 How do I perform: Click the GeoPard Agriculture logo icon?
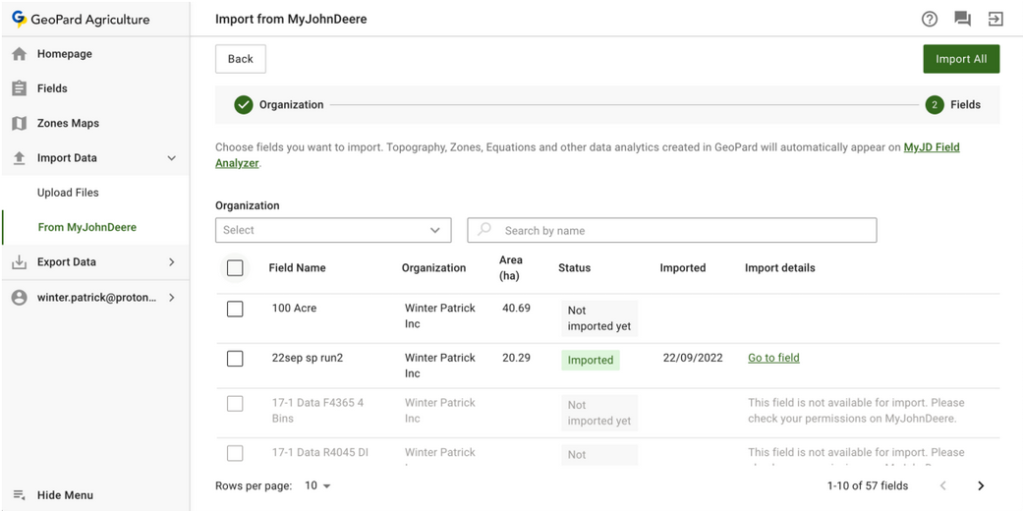tap(19, 19)
